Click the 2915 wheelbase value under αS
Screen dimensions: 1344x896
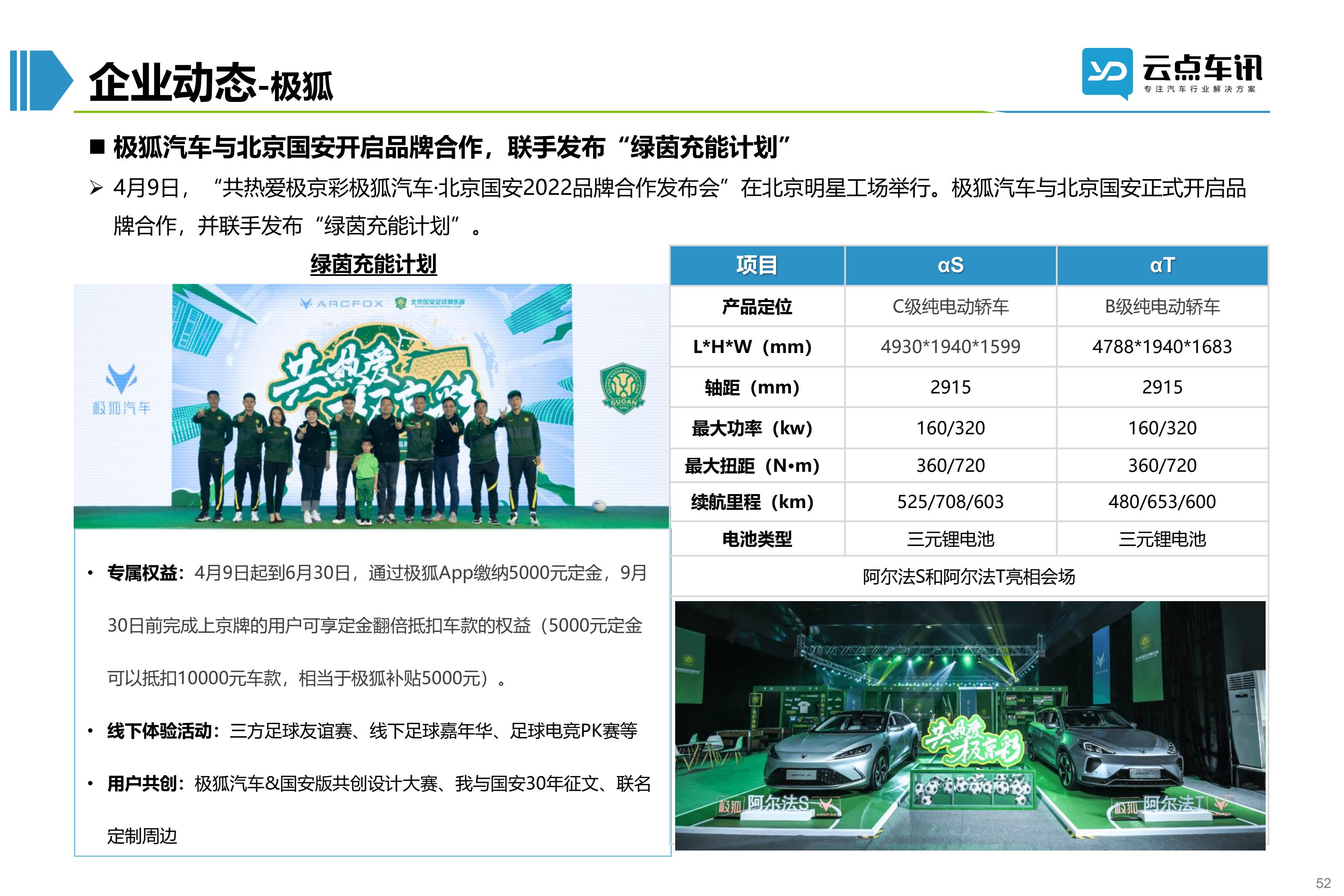pos(951,388)
